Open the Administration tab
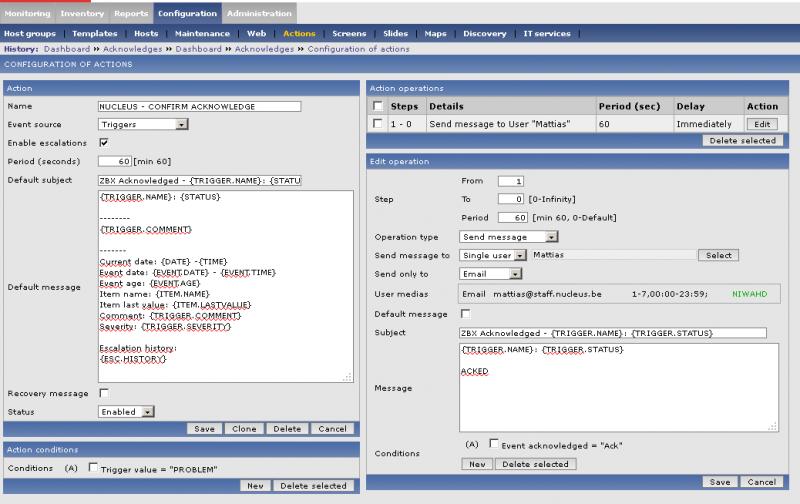This screenshot has height=504, width=800. (259, 13)
